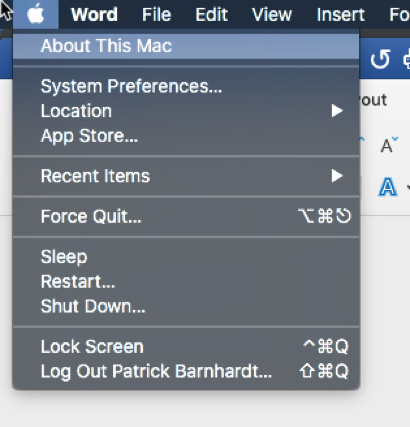The width and height of the screenshot is (410, 427).
Task: Put the Mac to Sleep
Action: [186, 257]
